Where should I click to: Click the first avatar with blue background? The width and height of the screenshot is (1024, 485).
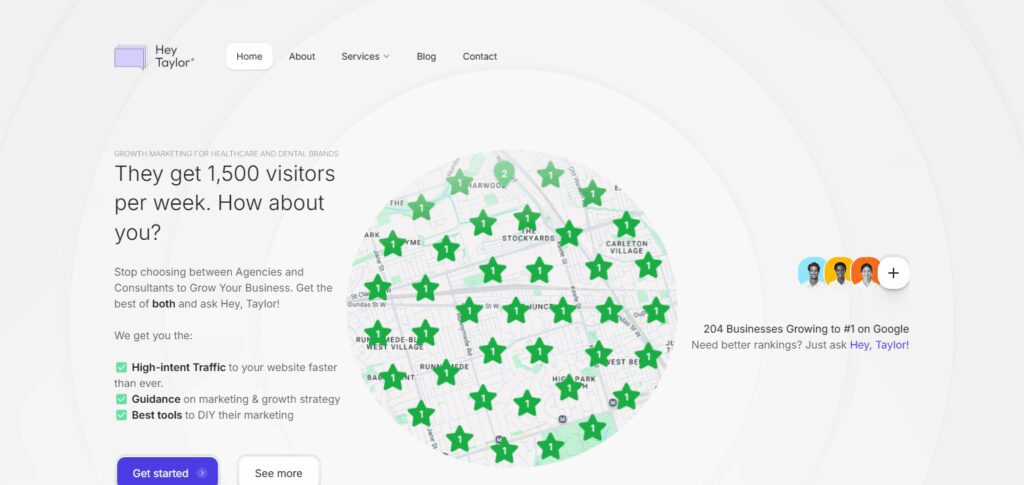[x=812, y=272]
